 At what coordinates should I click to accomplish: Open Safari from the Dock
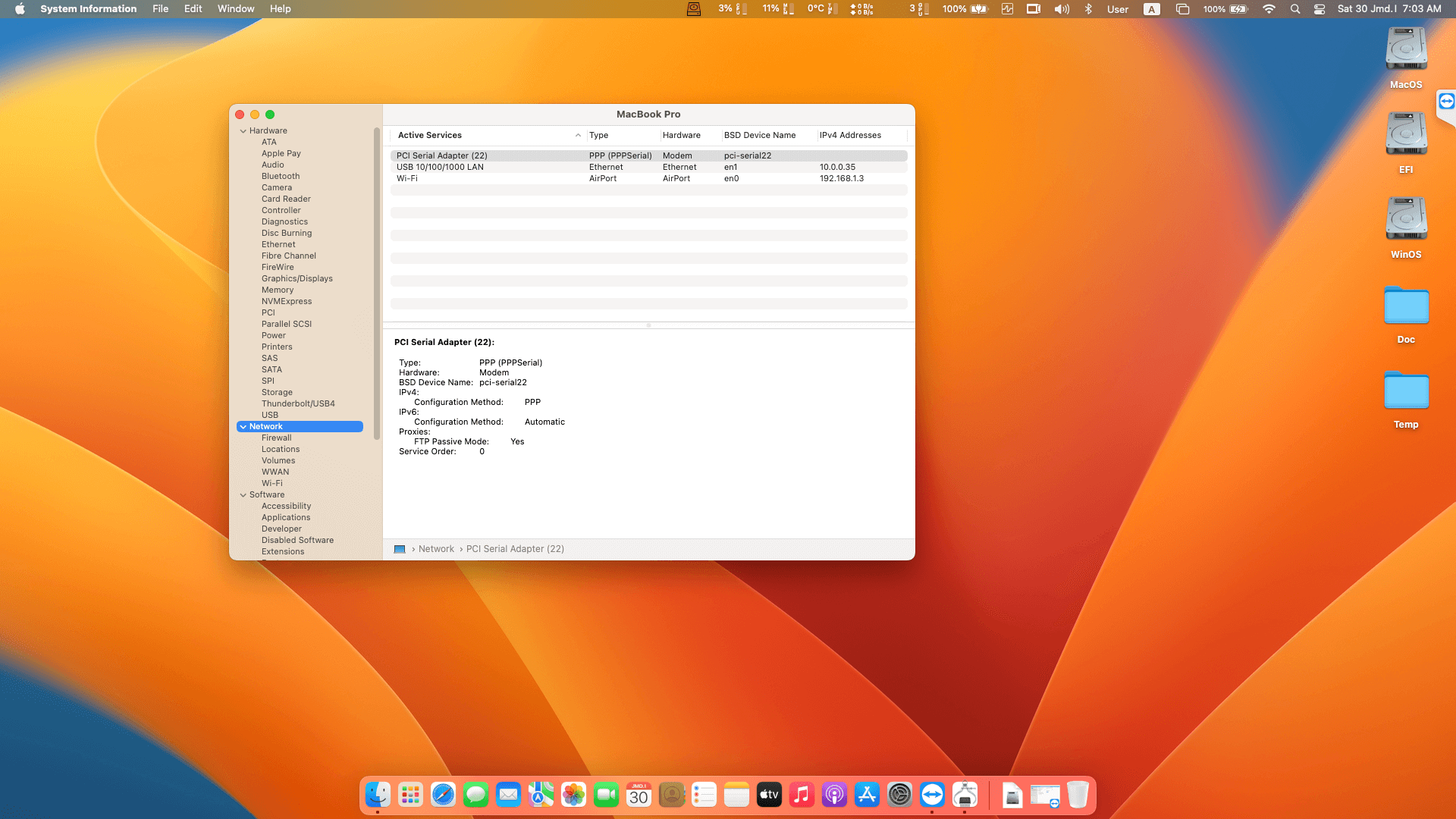coord(443,795)
